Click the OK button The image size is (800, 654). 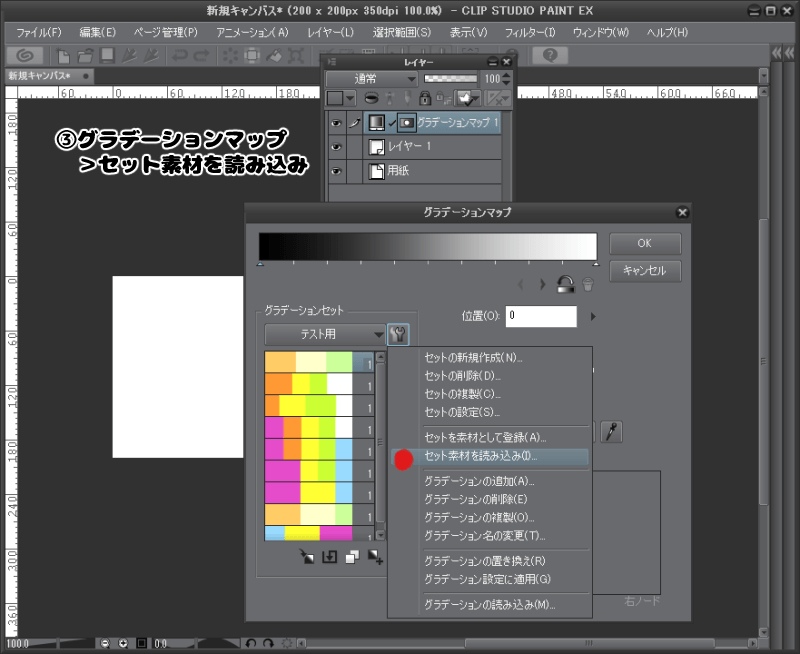tap(644, 243)
